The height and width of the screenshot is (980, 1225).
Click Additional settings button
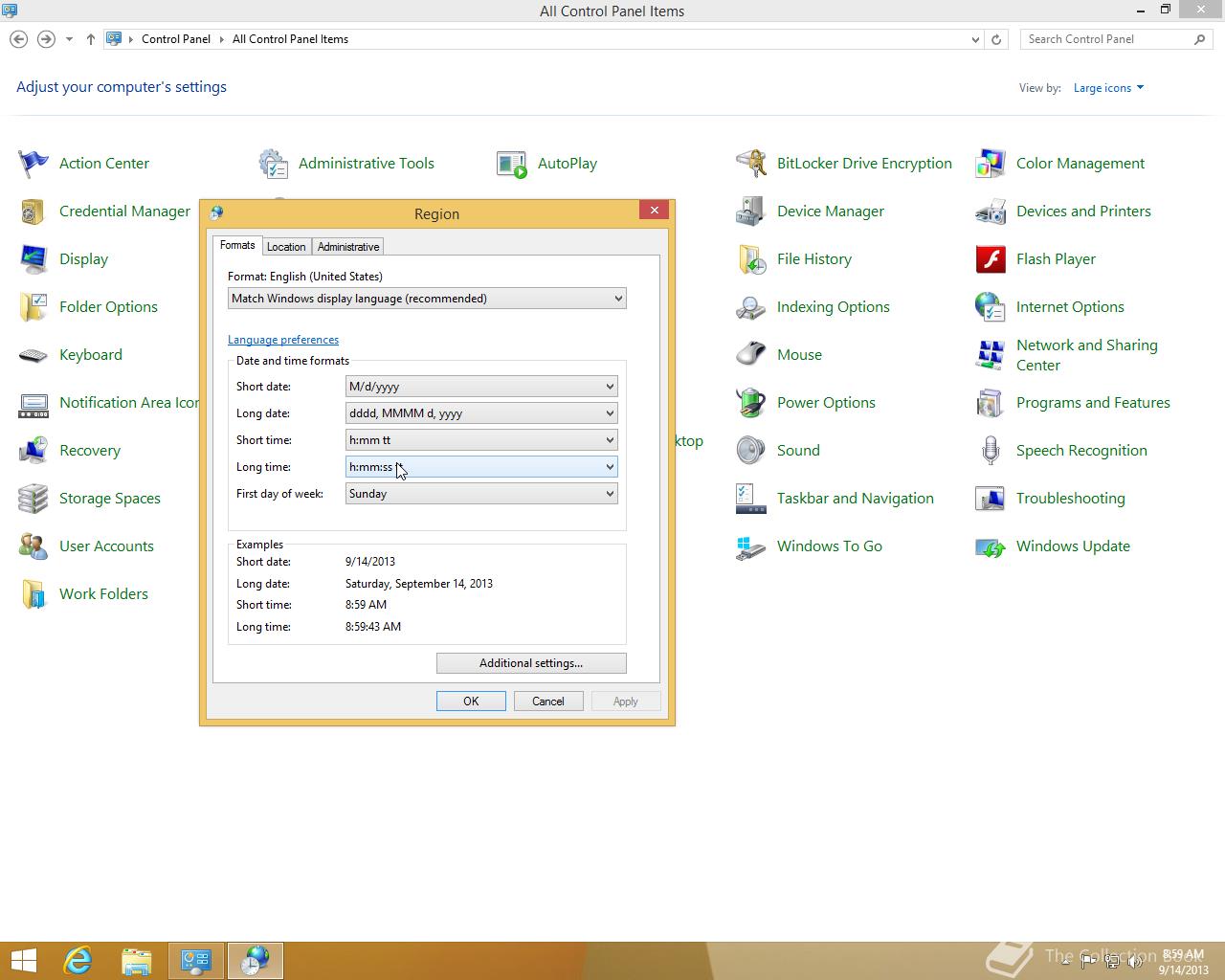(531, 663)
